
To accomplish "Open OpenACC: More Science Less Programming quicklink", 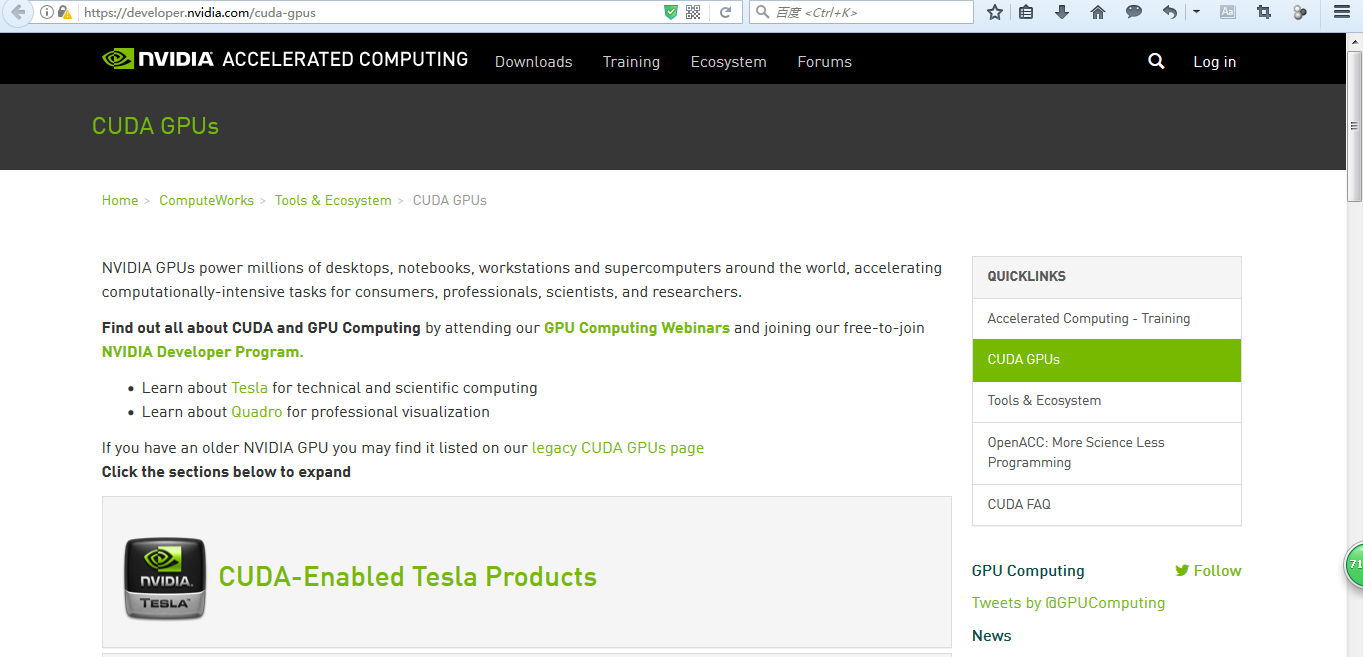I will pos(1106,453).
